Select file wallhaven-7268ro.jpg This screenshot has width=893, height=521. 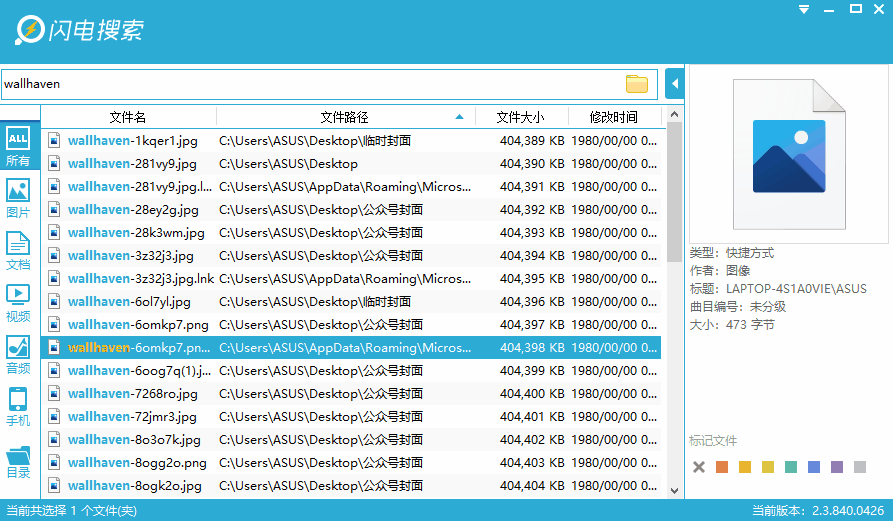[351, 393]
